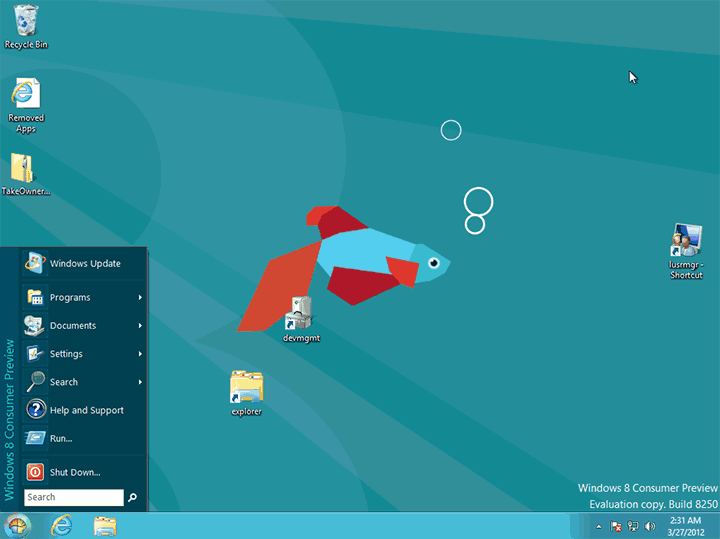Launch Internet Explorer from the taskbar
The width and height of the screenshot is (720, 539).
click(62, 525)
